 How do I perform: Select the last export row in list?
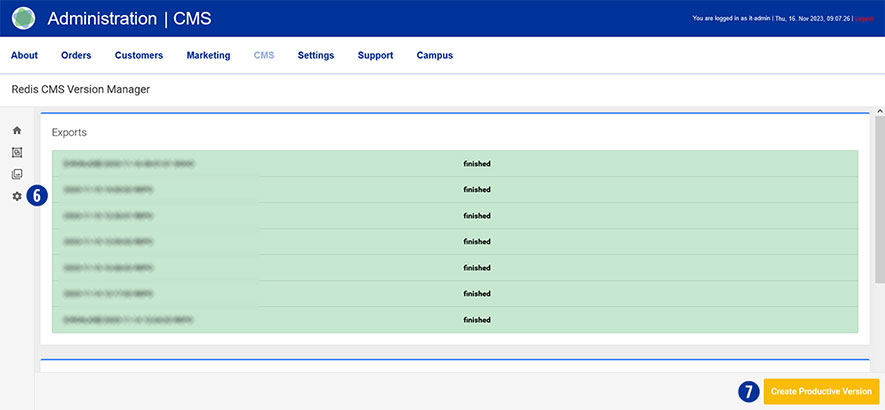click(455, 320)
